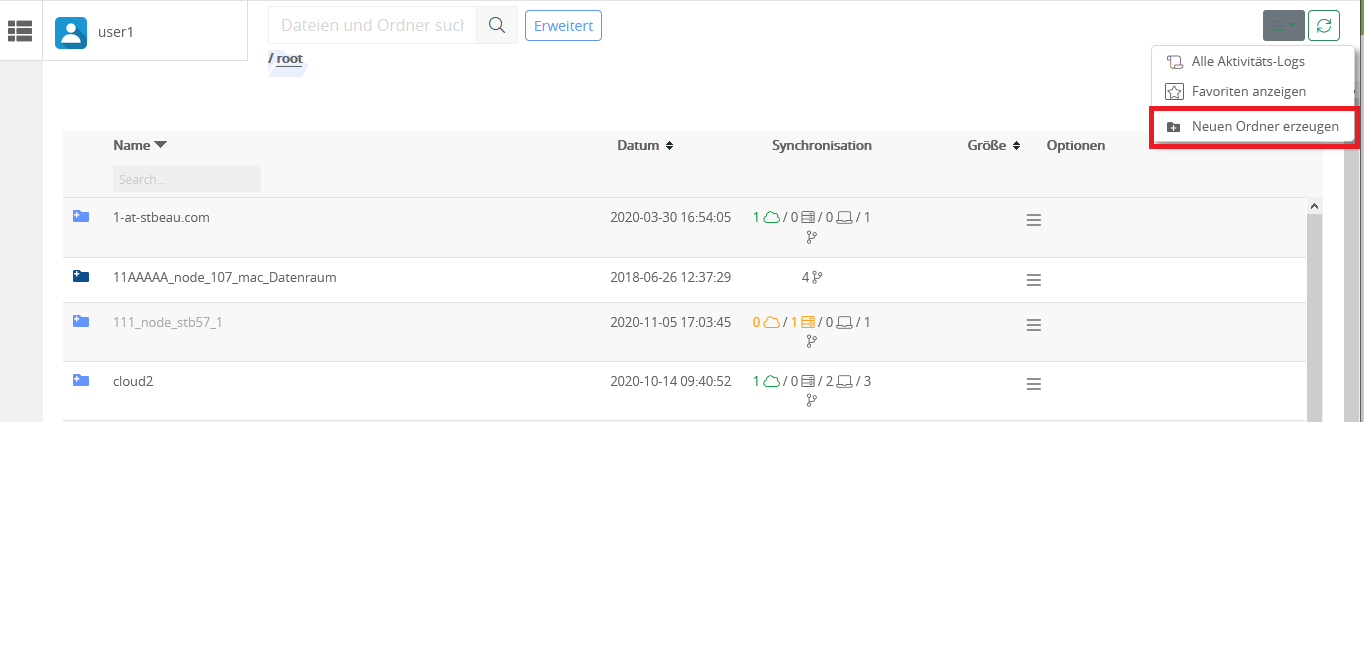
Task: Click green cloud sync icon of 1-at-stbeau.com
Action: click(x=771, y=217)
